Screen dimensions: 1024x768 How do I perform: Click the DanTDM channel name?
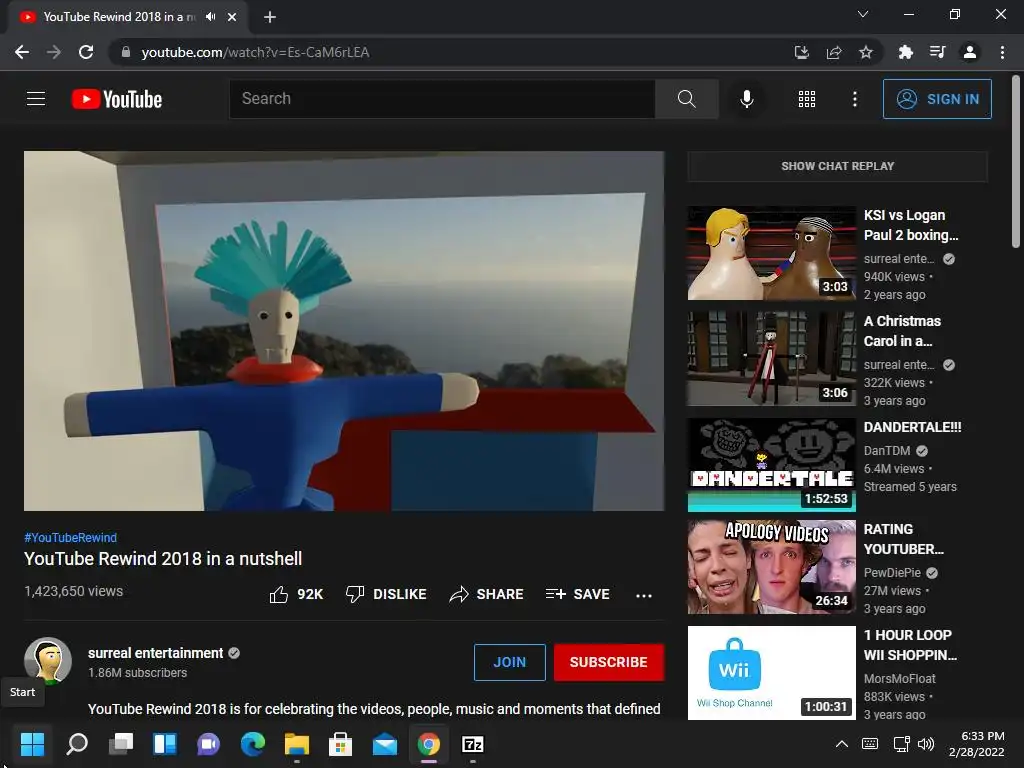pos(887,451)
